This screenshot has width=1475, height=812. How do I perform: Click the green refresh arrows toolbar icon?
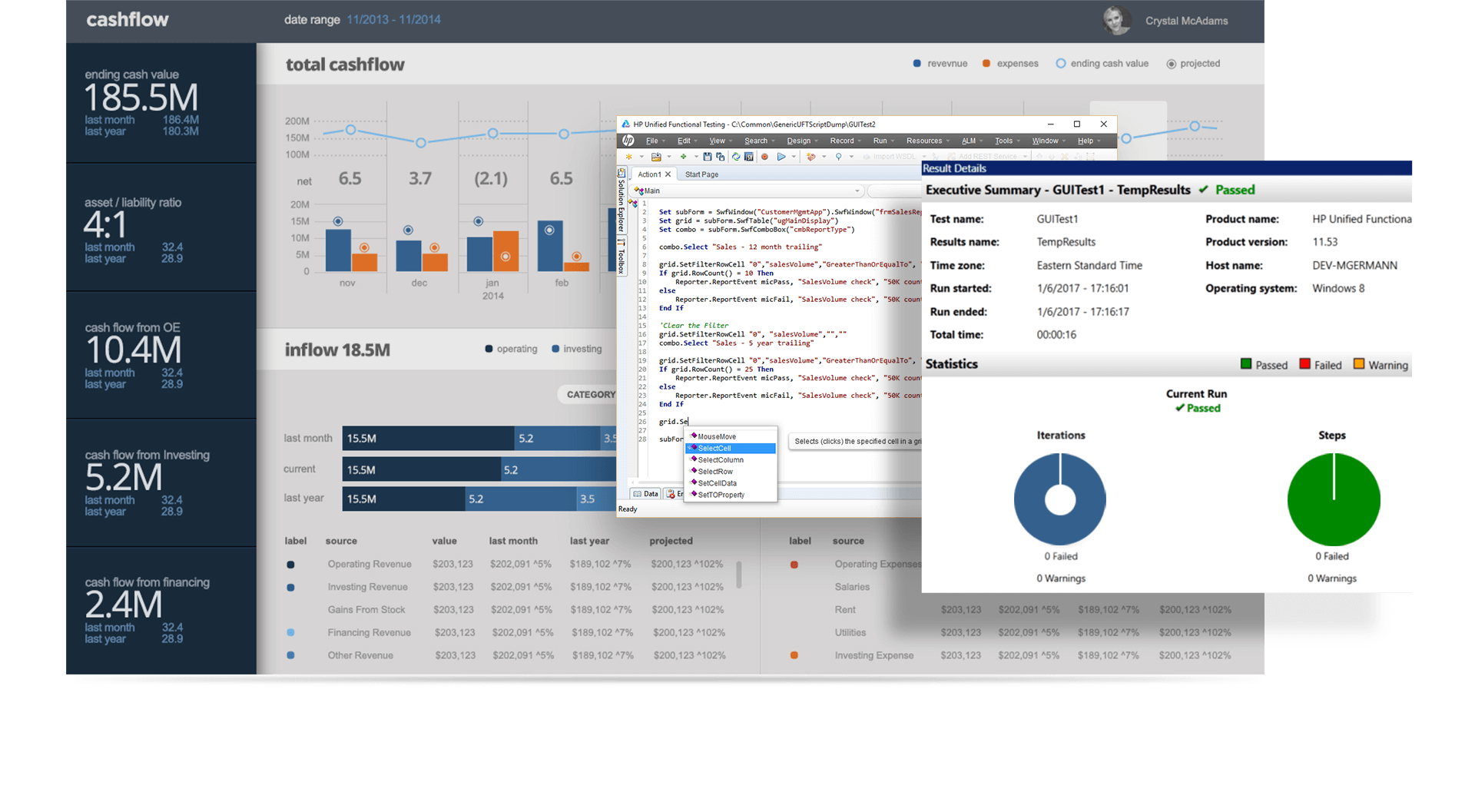(736, 157)
